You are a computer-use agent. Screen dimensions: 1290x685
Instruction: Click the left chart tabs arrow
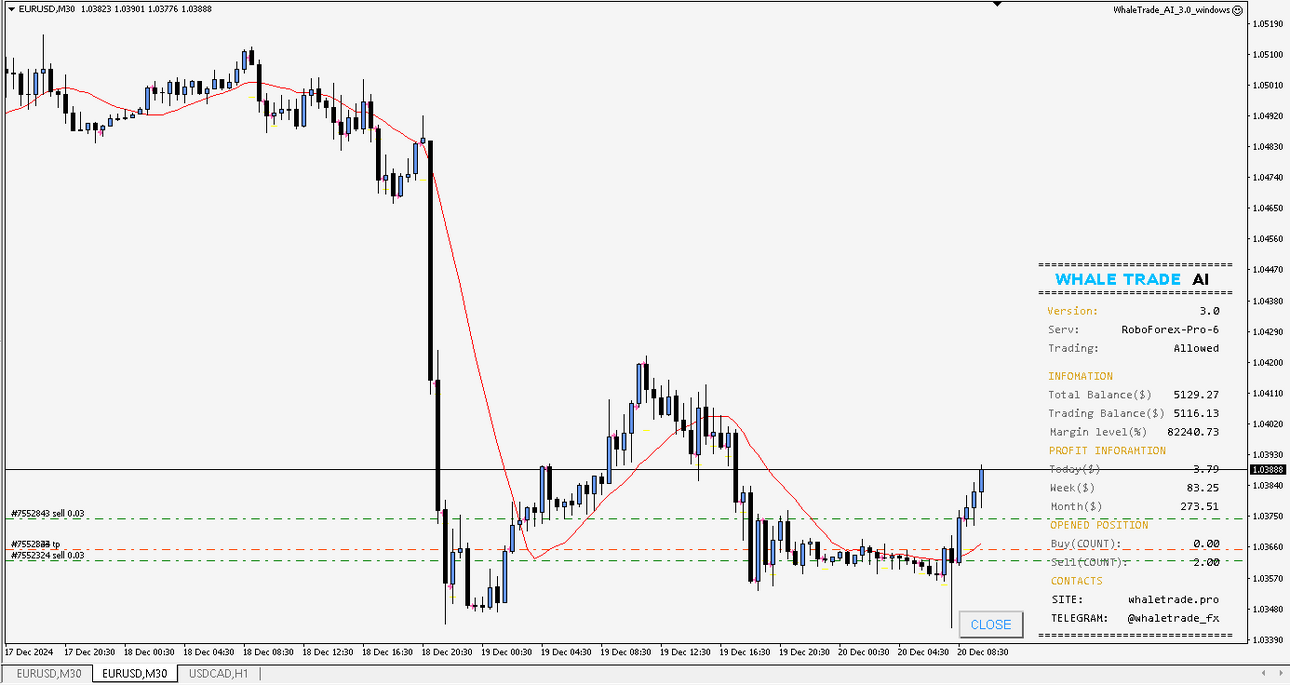[x=1265, y=674]
